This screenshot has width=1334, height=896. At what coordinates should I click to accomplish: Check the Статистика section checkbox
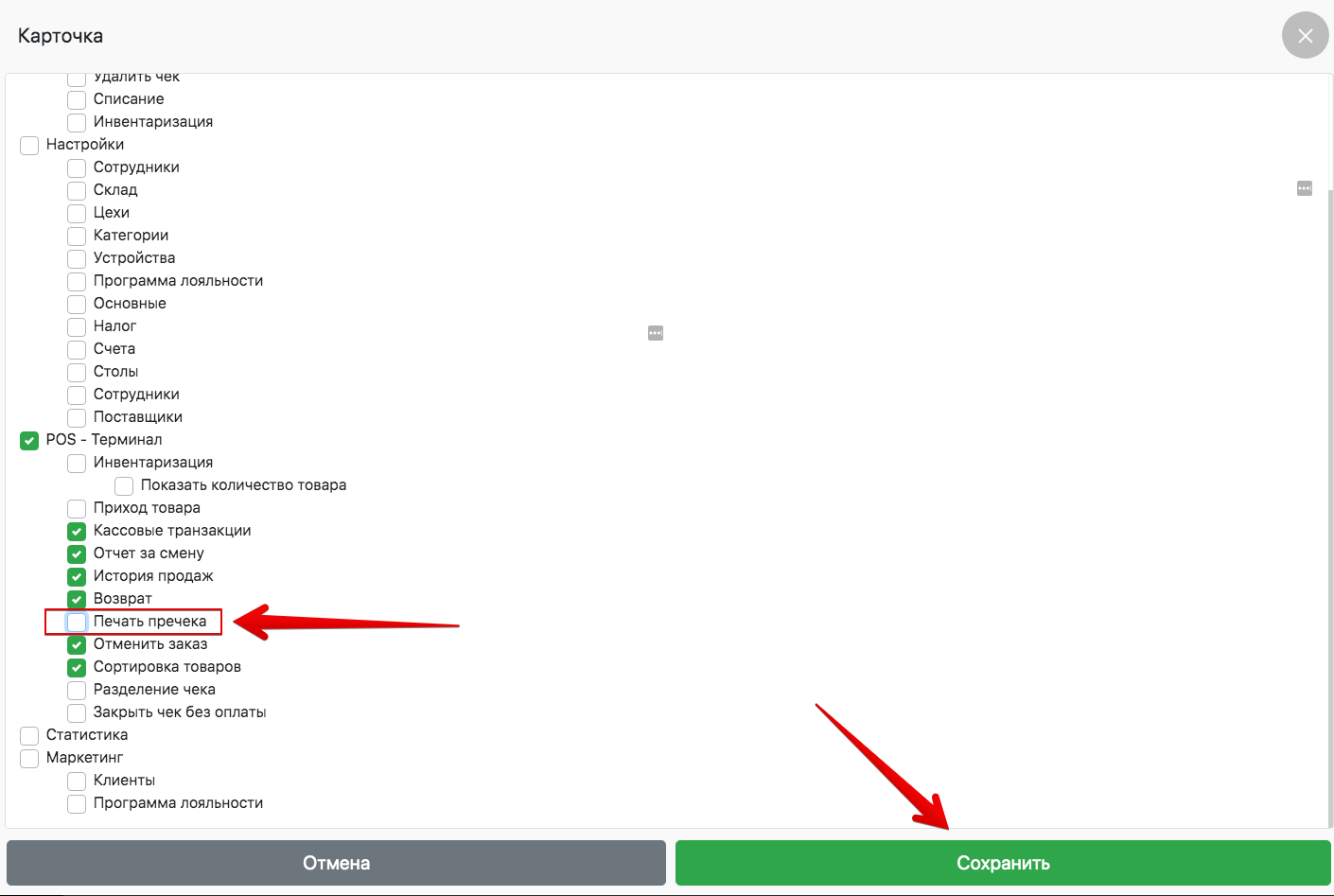coord(29,735)
